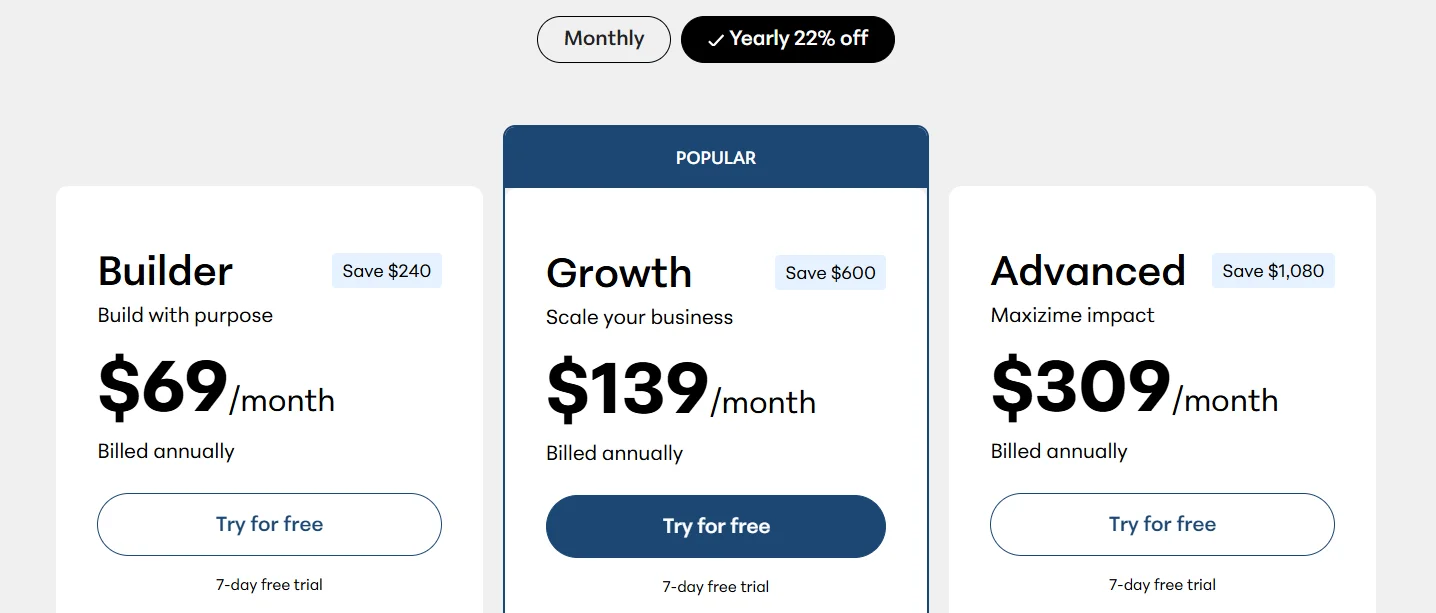Click the Maxizime impact tagline

tap(1072, 315)
